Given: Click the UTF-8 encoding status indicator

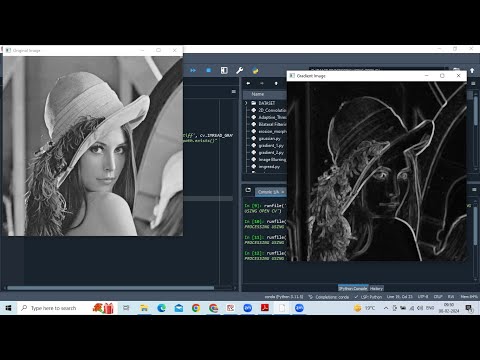Looking at the screenshot, I should pos(423,297).
